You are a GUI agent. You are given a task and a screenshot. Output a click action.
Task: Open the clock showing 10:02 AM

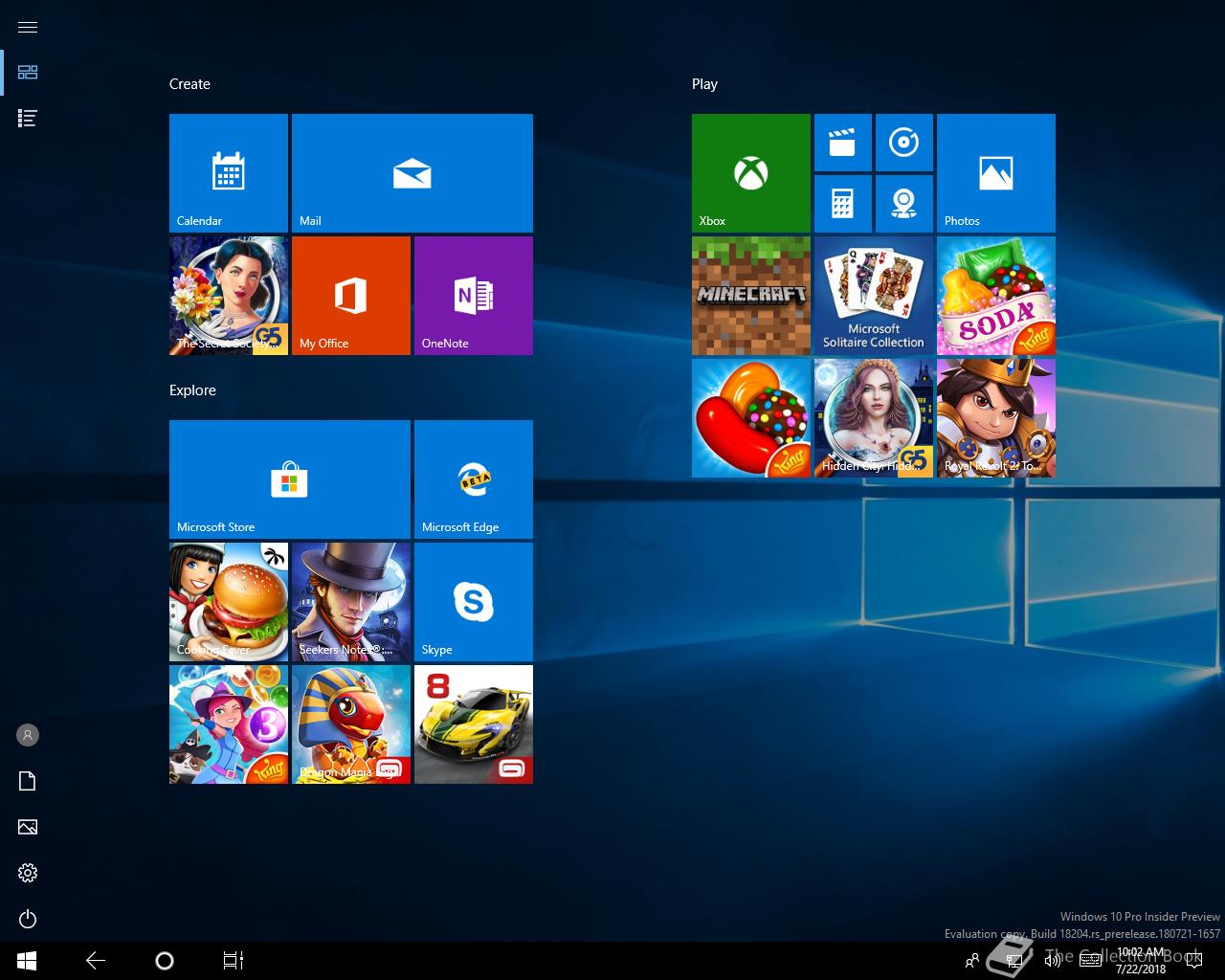point(1141,961)
